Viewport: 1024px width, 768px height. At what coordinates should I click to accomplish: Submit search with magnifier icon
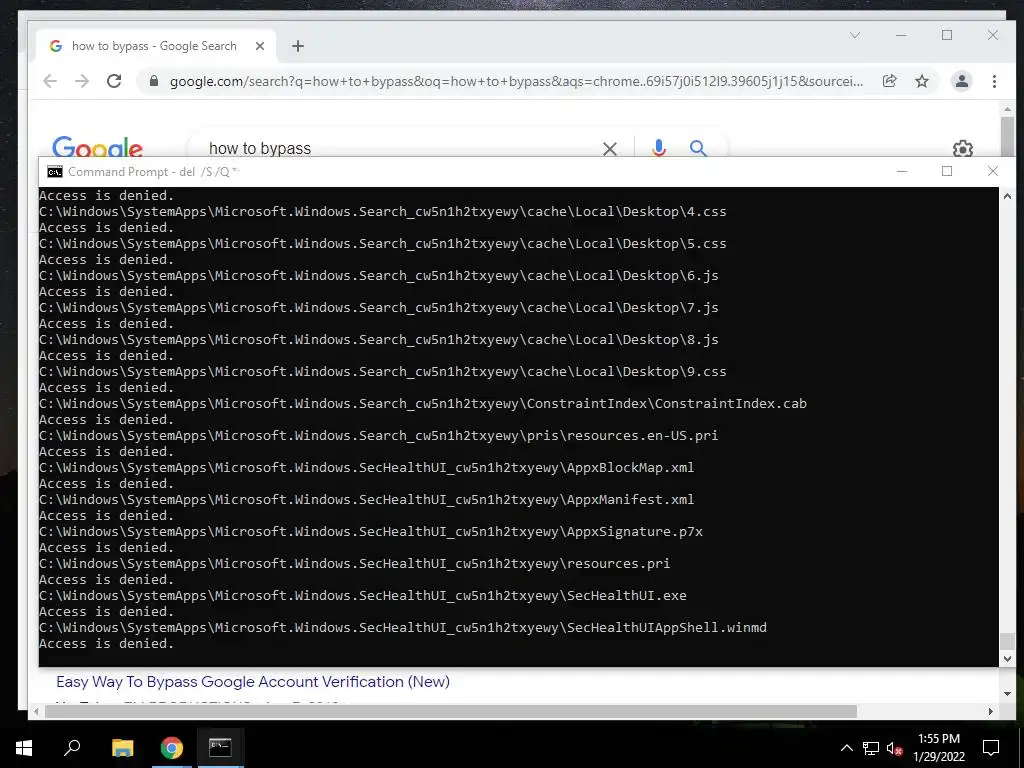pos(698,148)
